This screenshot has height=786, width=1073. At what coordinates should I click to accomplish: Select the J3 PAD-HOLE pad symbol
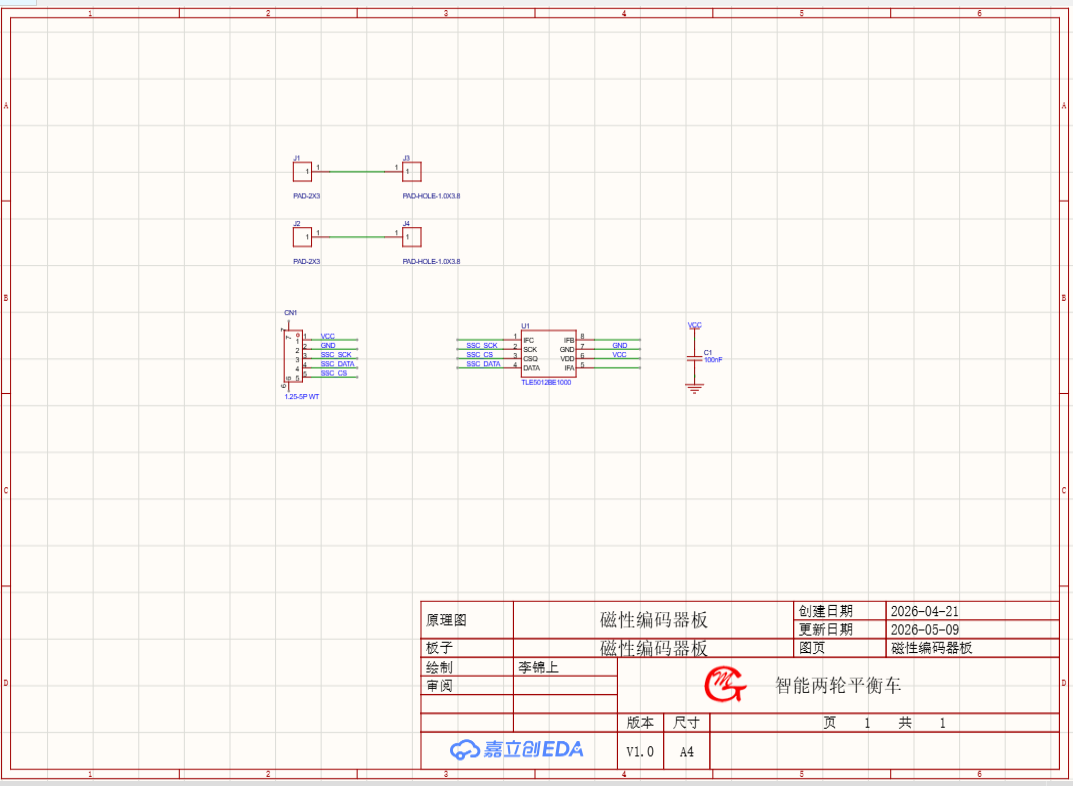(411, 172)
